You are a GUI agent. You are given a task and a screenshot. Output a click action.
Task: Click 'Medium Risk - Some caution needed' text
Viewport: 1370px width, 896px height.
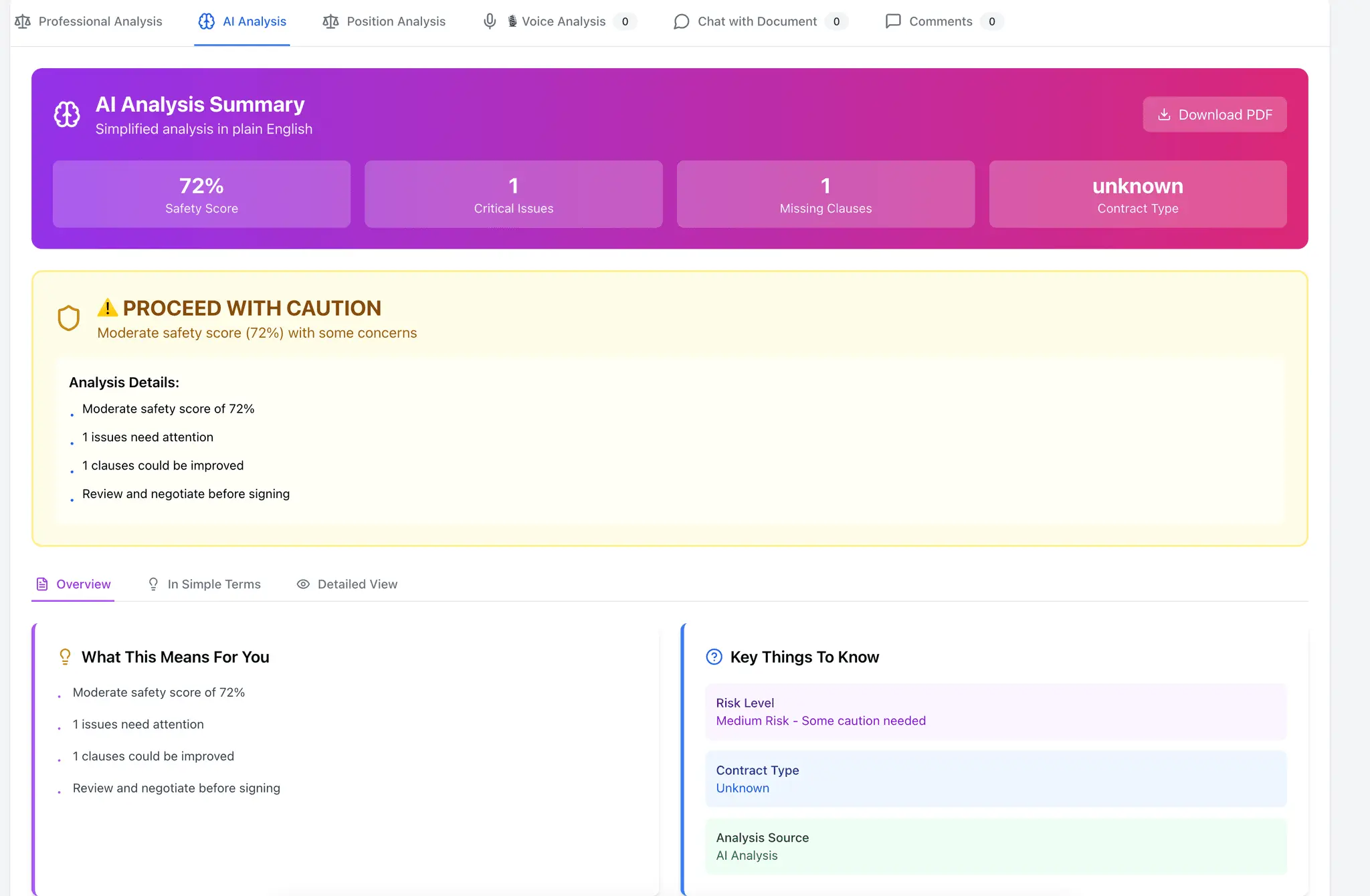click(821, 721)
